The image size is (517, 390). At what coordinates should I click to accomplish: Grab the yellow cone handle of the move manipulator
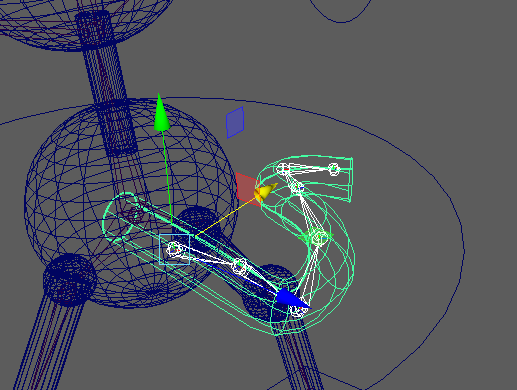(x=265, y=192)
